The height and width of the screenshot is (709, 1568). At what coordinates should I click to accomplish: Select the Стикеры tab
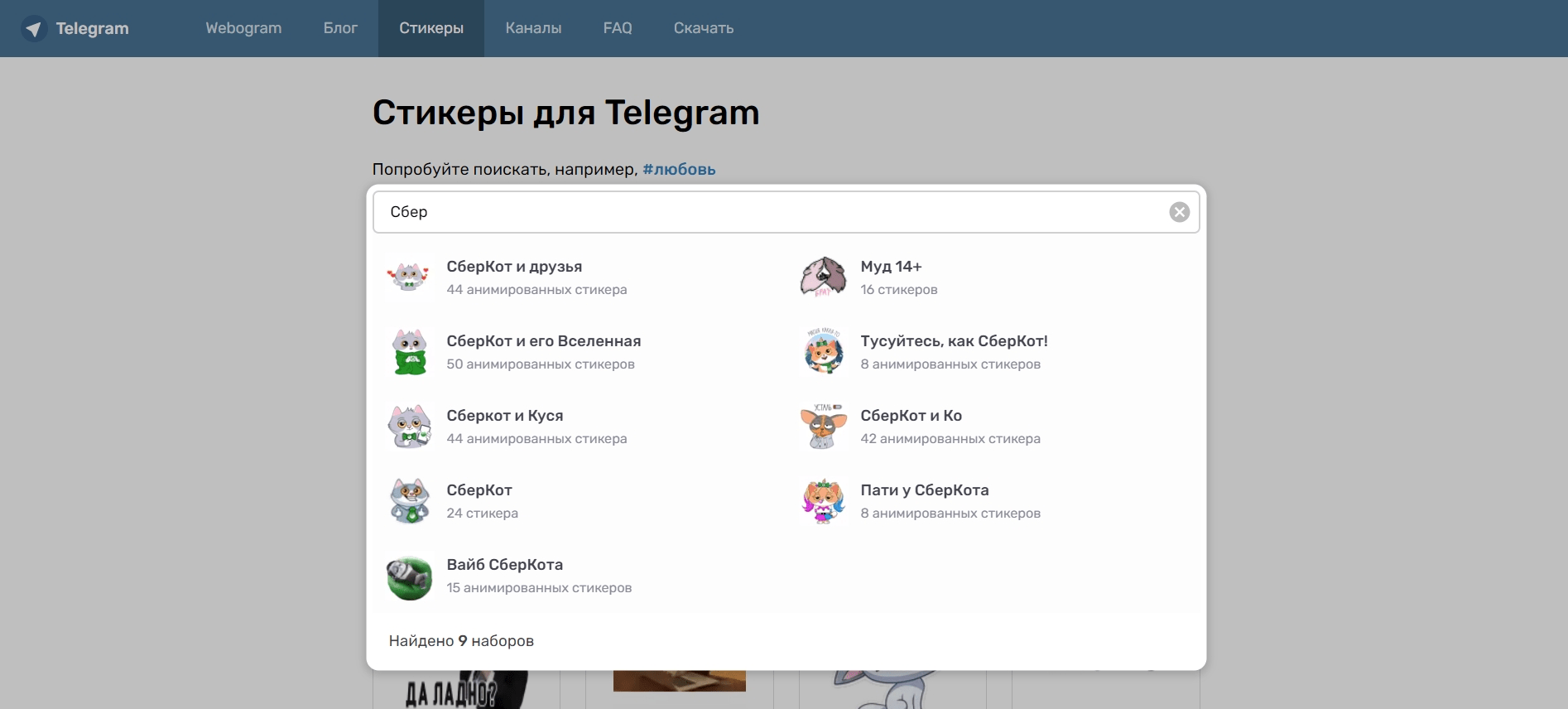431,28
